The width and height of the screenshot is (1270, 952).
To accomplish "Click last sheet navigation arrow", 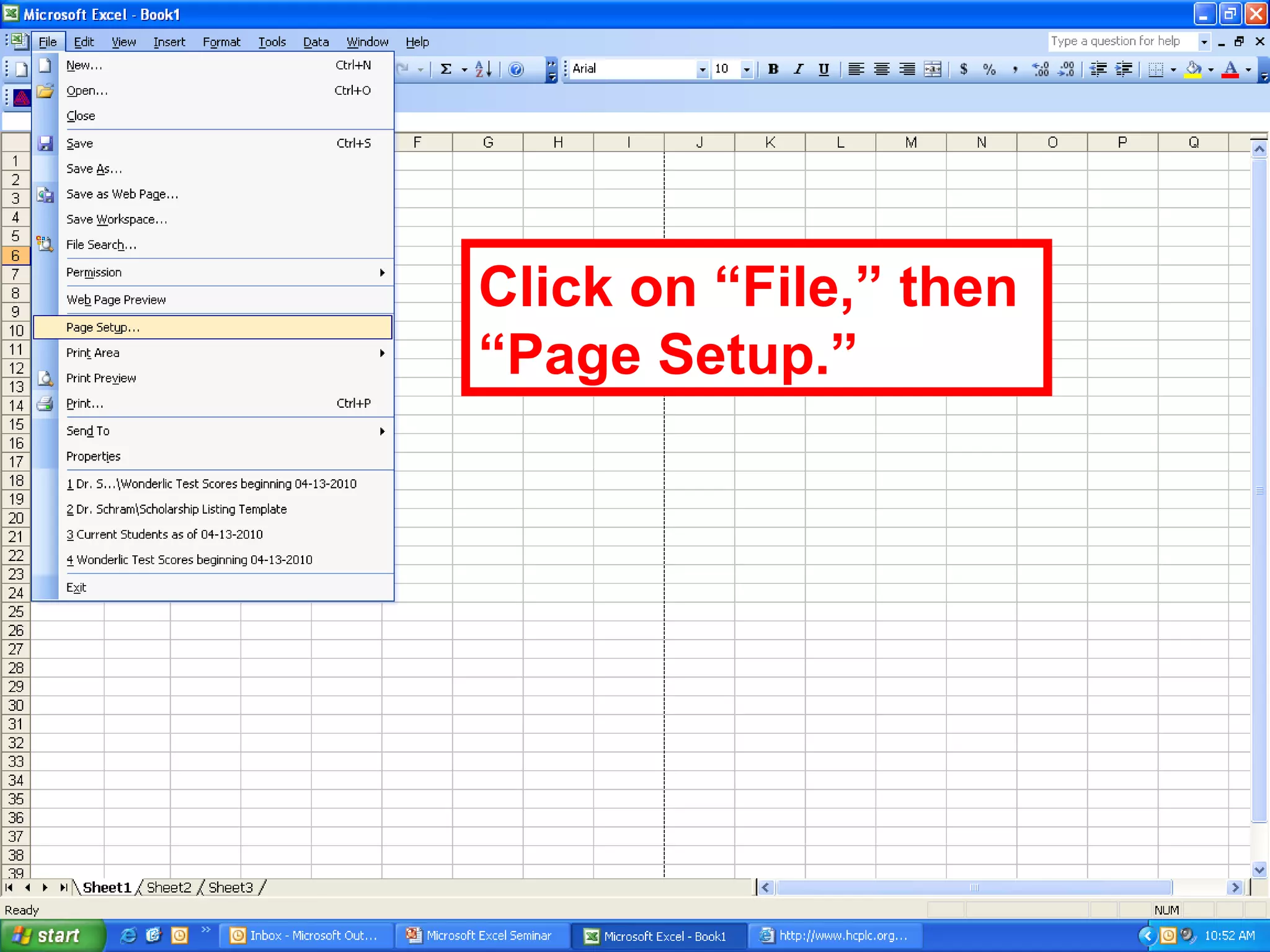I will click(63, 888).
